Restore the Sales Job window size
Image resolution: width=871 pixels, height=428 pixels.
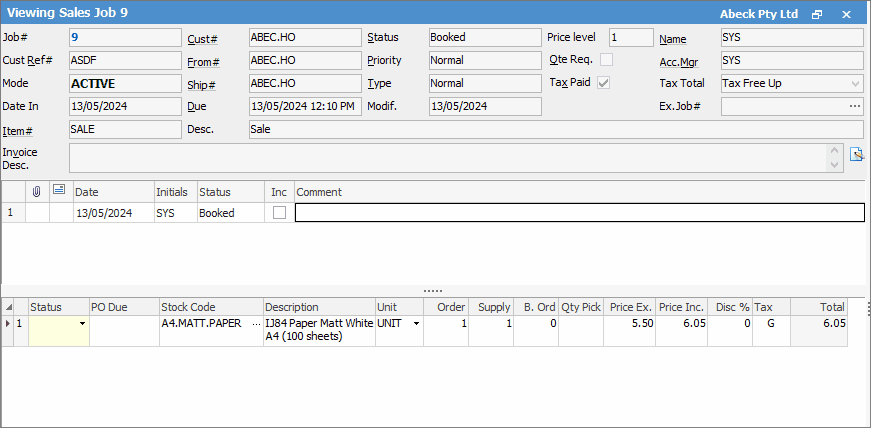[817, 14]
